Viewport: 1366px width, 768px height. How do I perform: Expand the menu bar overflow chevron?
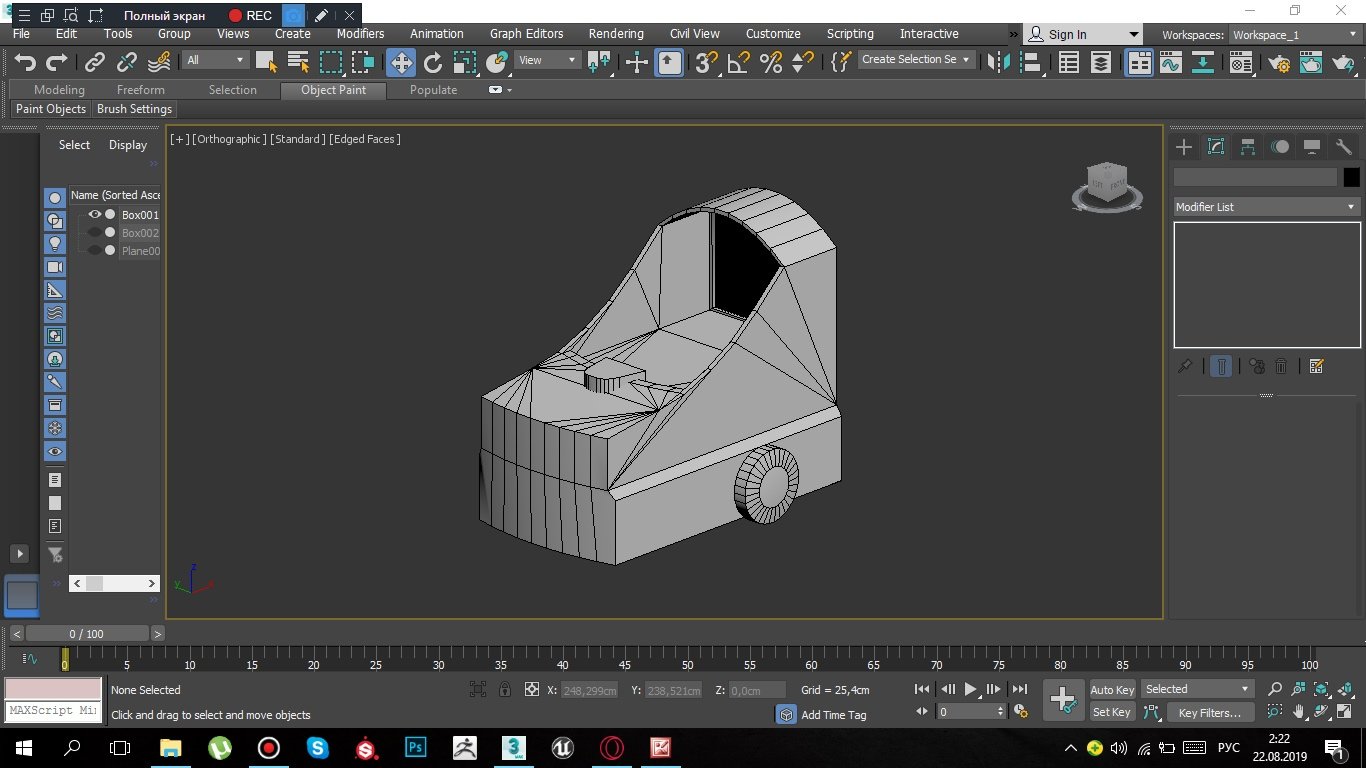pyautogui.click(x=1013, y=34)
